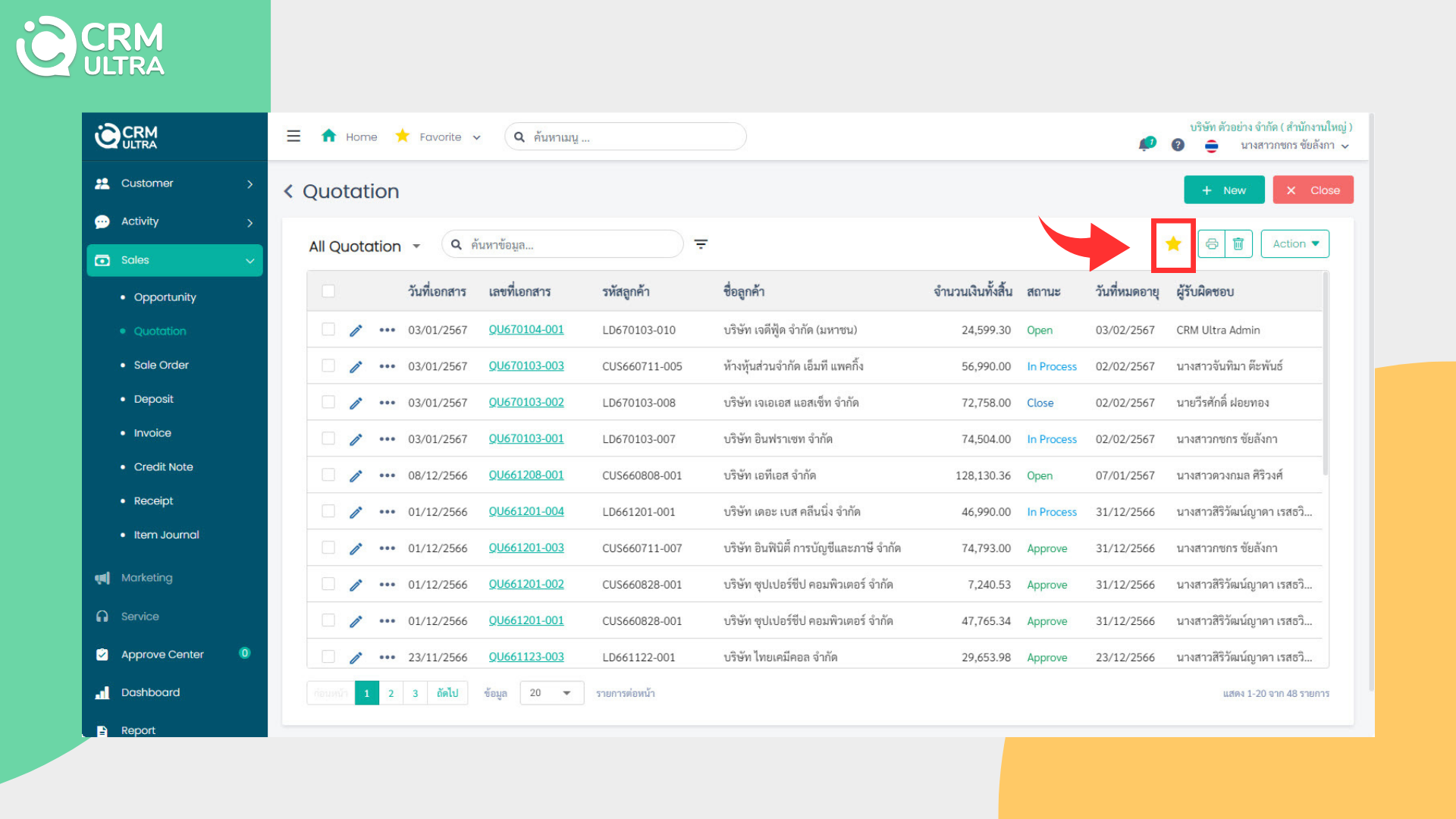Toggle the select-all header checkbox
The width and height of the screenshot is (1456, 819).
pyautogui.click(x=328, y=291)
